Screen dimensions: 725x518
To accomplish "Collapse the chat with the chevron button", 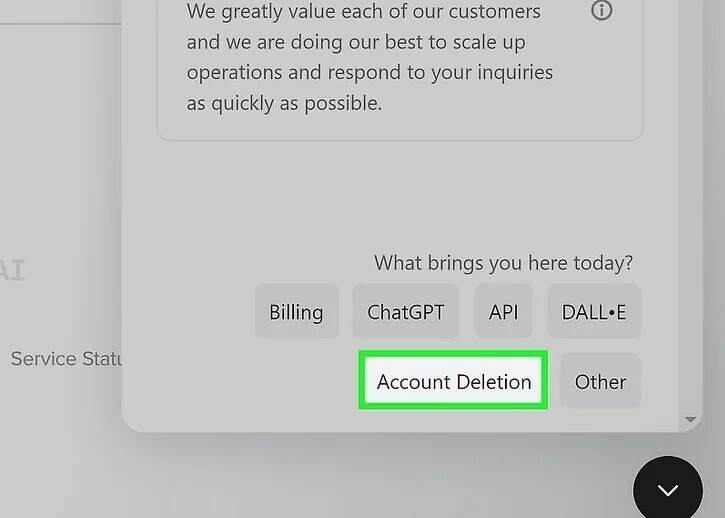I will coord(667,490).
